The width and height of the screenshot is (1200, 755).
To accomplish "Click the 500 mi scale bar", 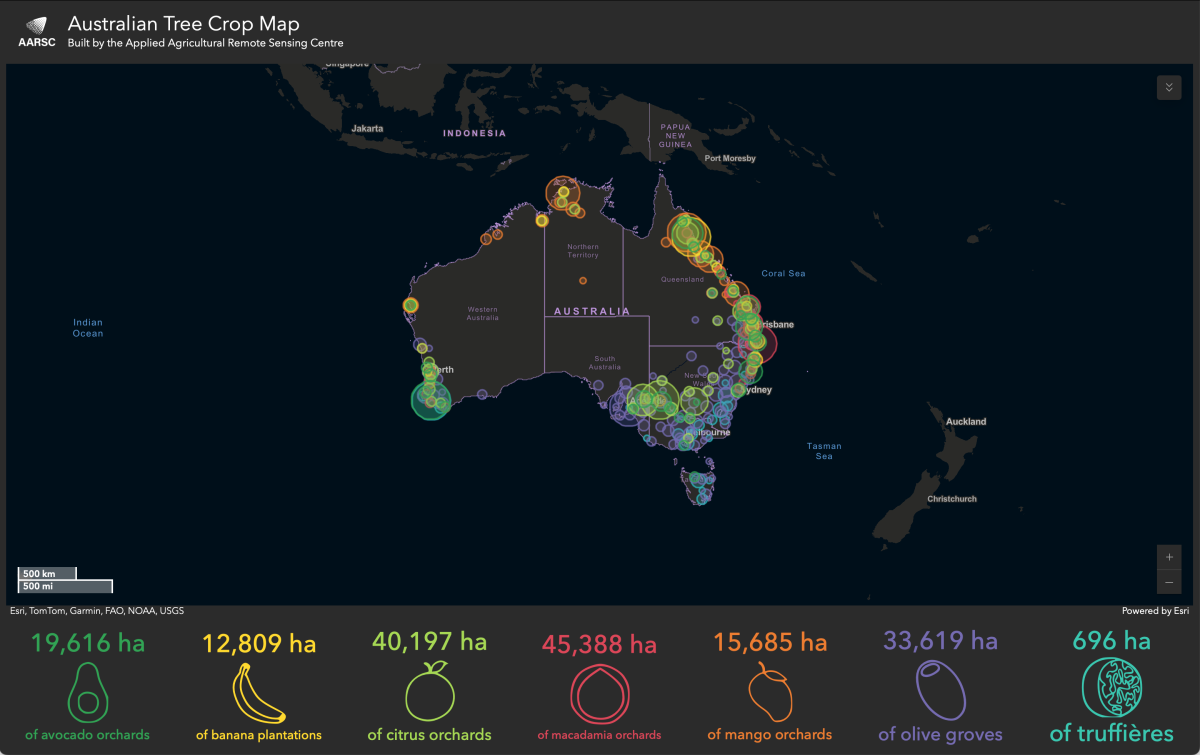I will [x=65, y=587].
